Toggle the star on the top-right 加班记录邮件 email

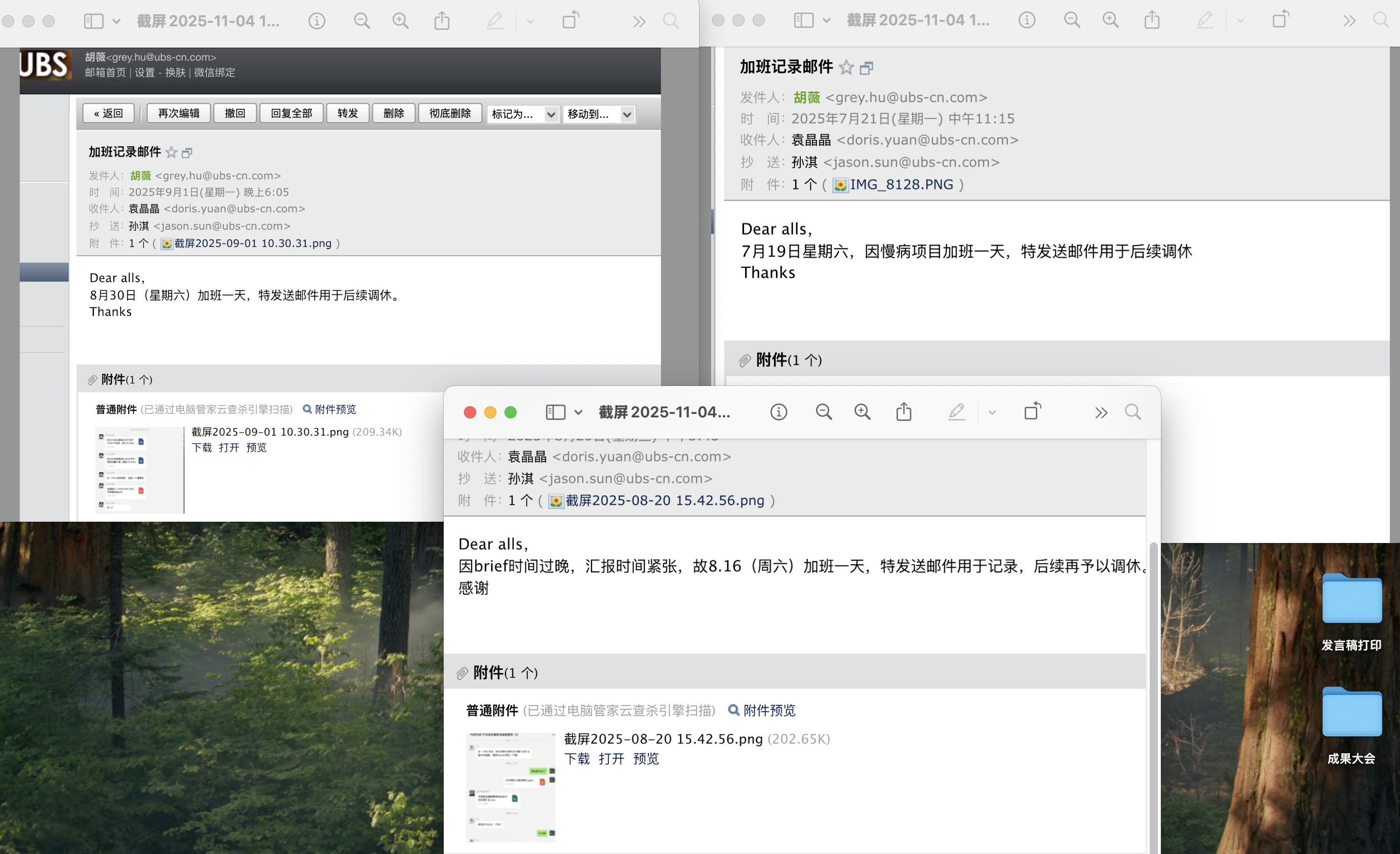coord(846,67)
